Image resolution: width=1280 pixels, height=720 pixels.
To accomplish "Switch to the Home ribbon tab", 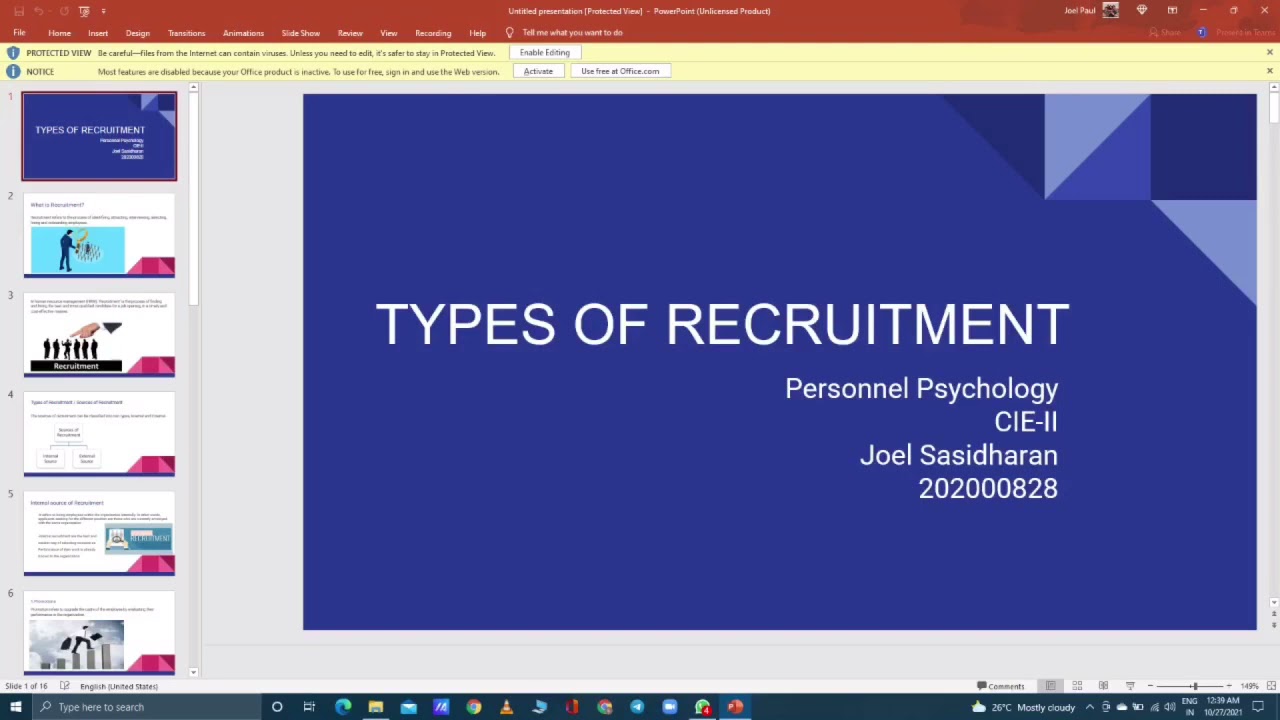I will click(x=59, y=33).
